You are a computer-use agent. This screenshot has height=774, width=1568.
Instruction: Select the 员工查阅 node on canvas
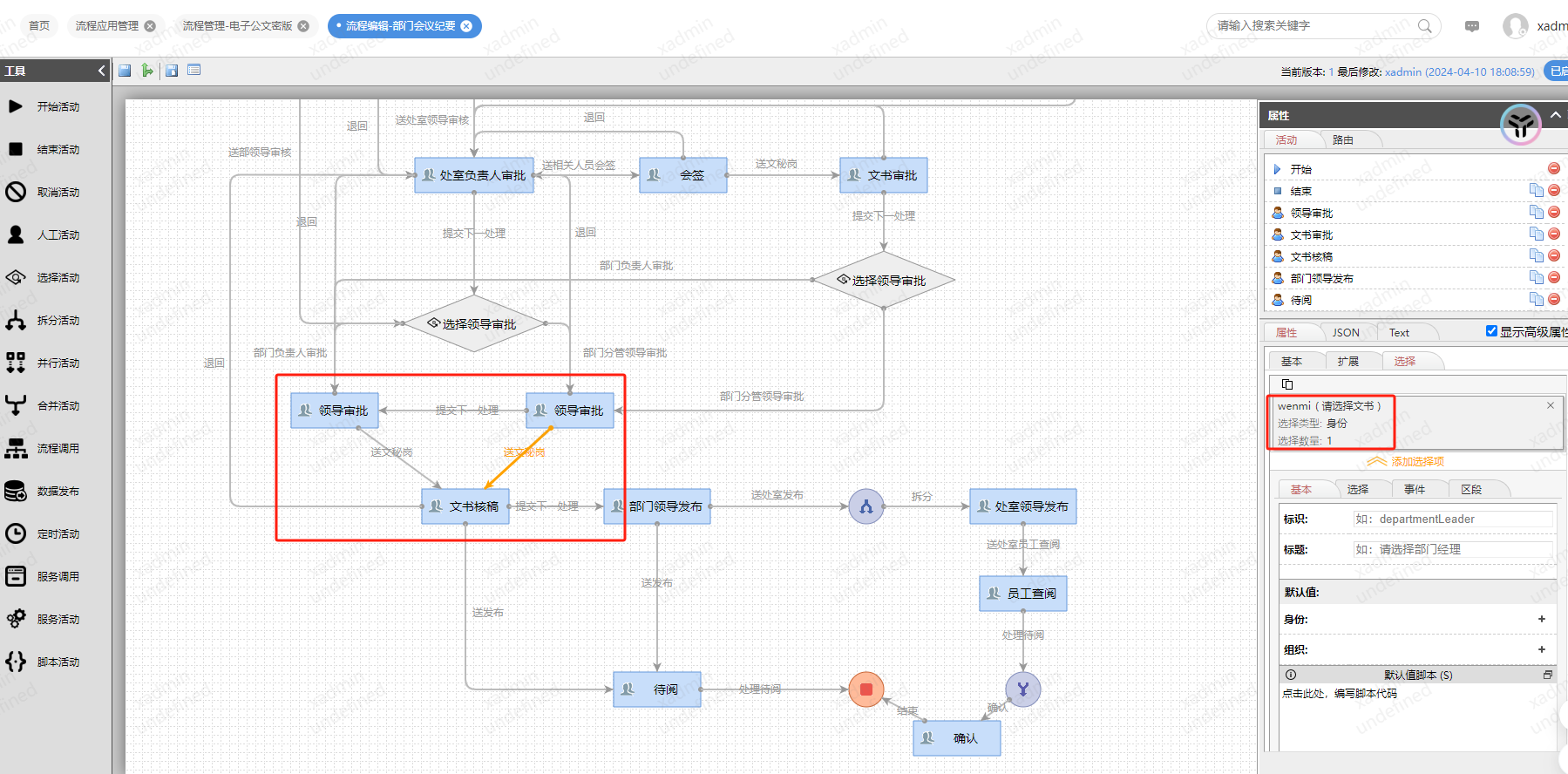point(1023,594)
